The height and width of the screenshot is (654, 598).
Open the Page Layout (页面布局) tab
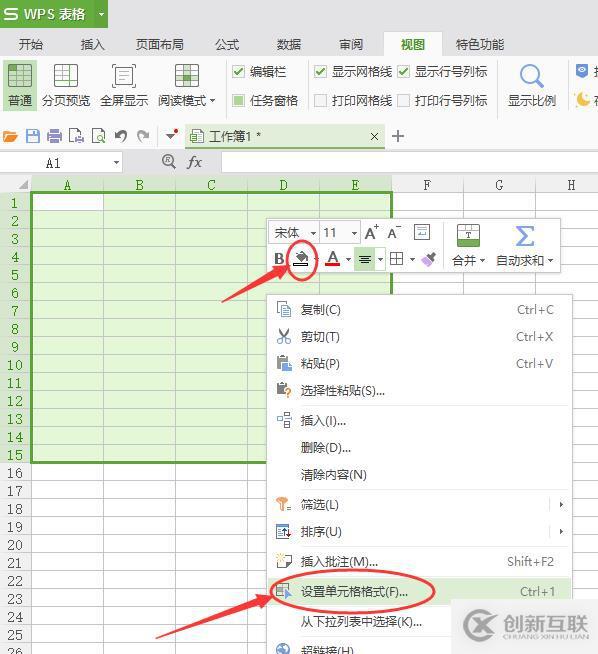click(160, 44)
